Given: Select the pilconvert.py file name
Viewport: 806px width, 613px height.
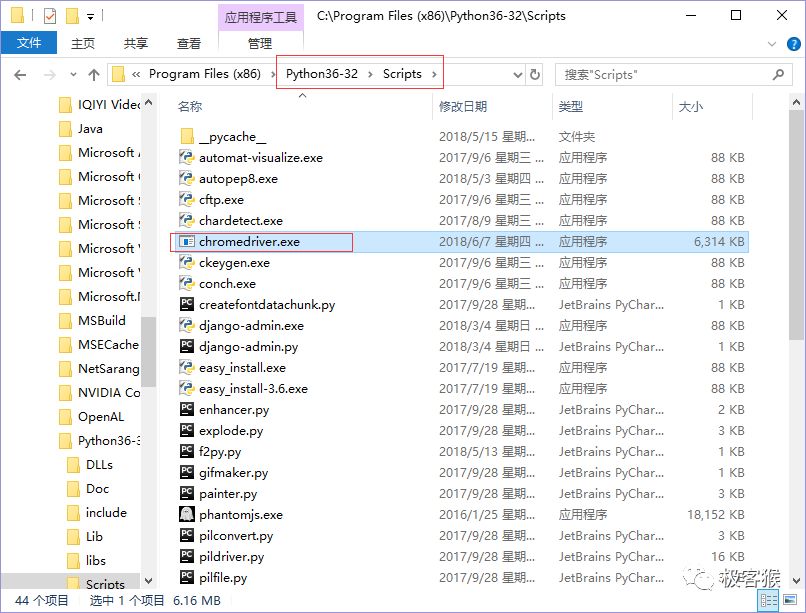Looking at the screenshot, I should pyautogui.click(x=236, y=536).
